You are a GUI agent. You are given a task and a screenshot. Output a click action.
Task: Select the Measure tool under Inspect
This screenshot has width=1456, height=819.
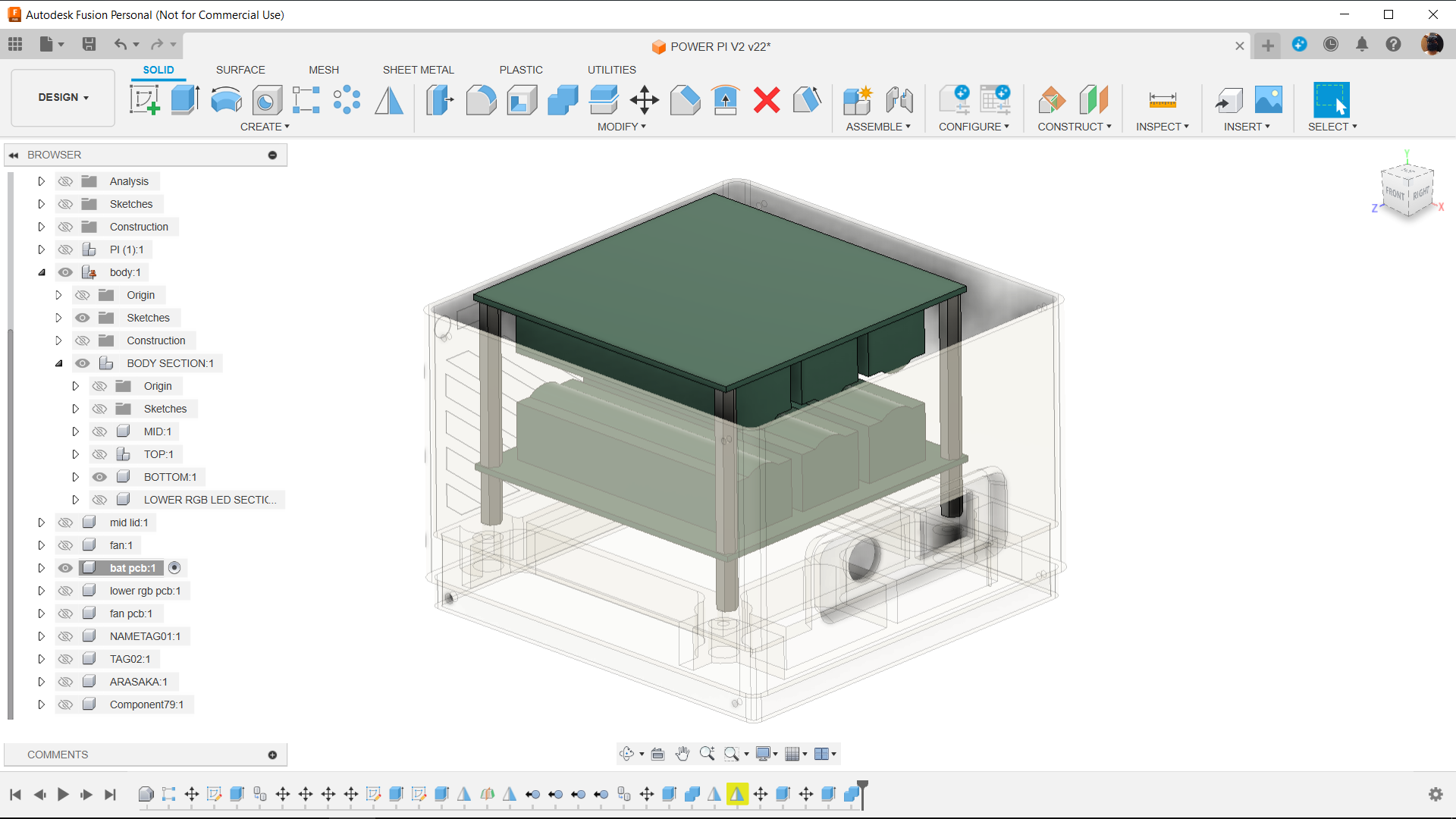[x=1162, y=99]
